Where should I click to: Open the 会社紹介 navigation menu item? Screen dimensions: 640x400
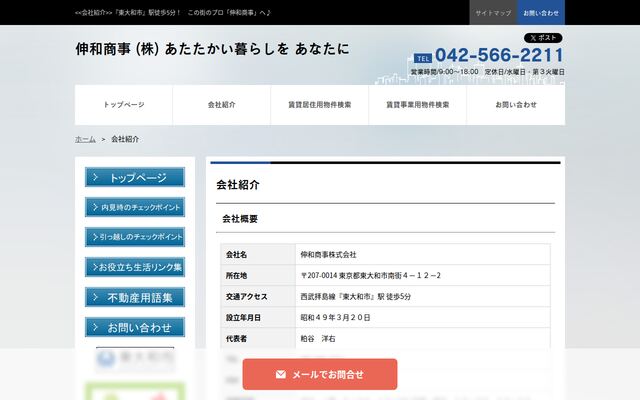pyautogui.click(x=222, y=105)
